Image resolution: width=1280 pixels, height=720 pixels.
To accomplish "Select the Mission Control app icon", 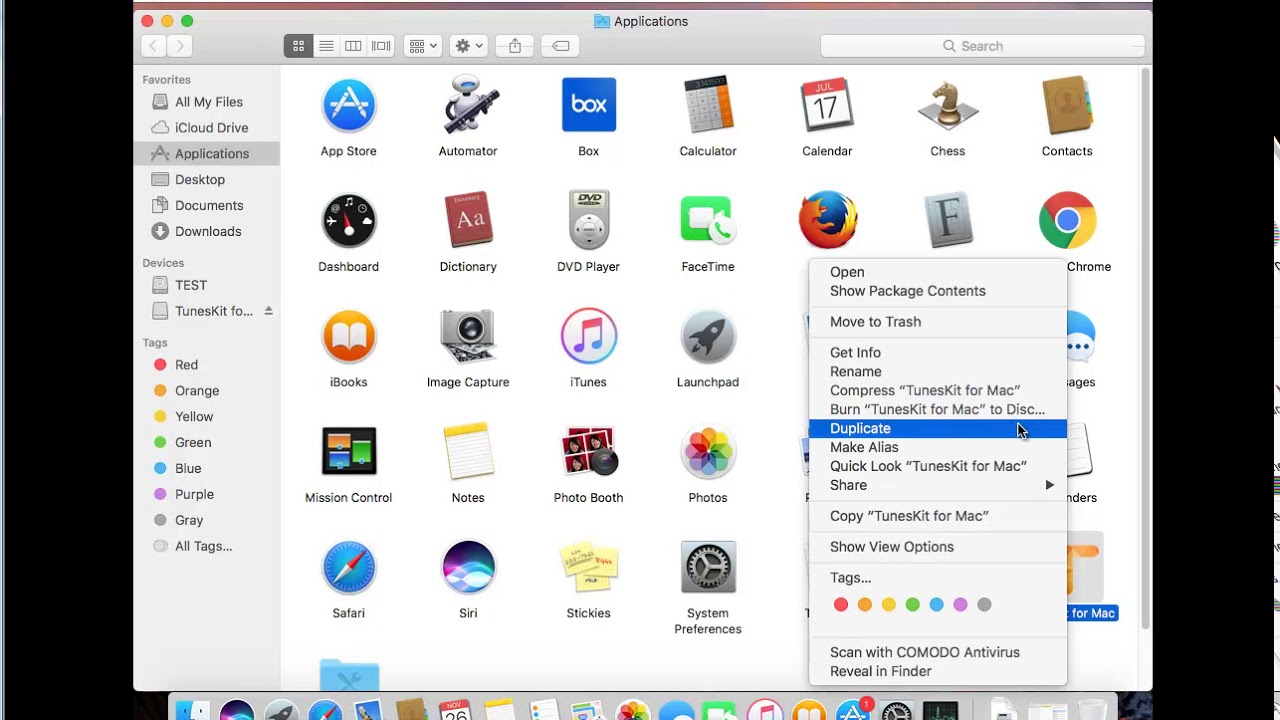I will pyautogui.click(x=348, y=451).
